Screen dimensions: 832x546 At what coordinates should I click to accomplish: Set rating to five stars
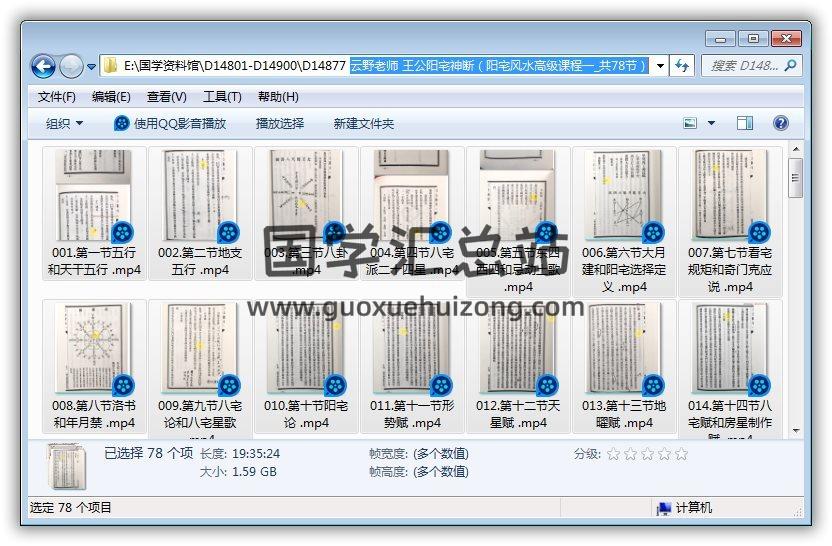(681, 454)
